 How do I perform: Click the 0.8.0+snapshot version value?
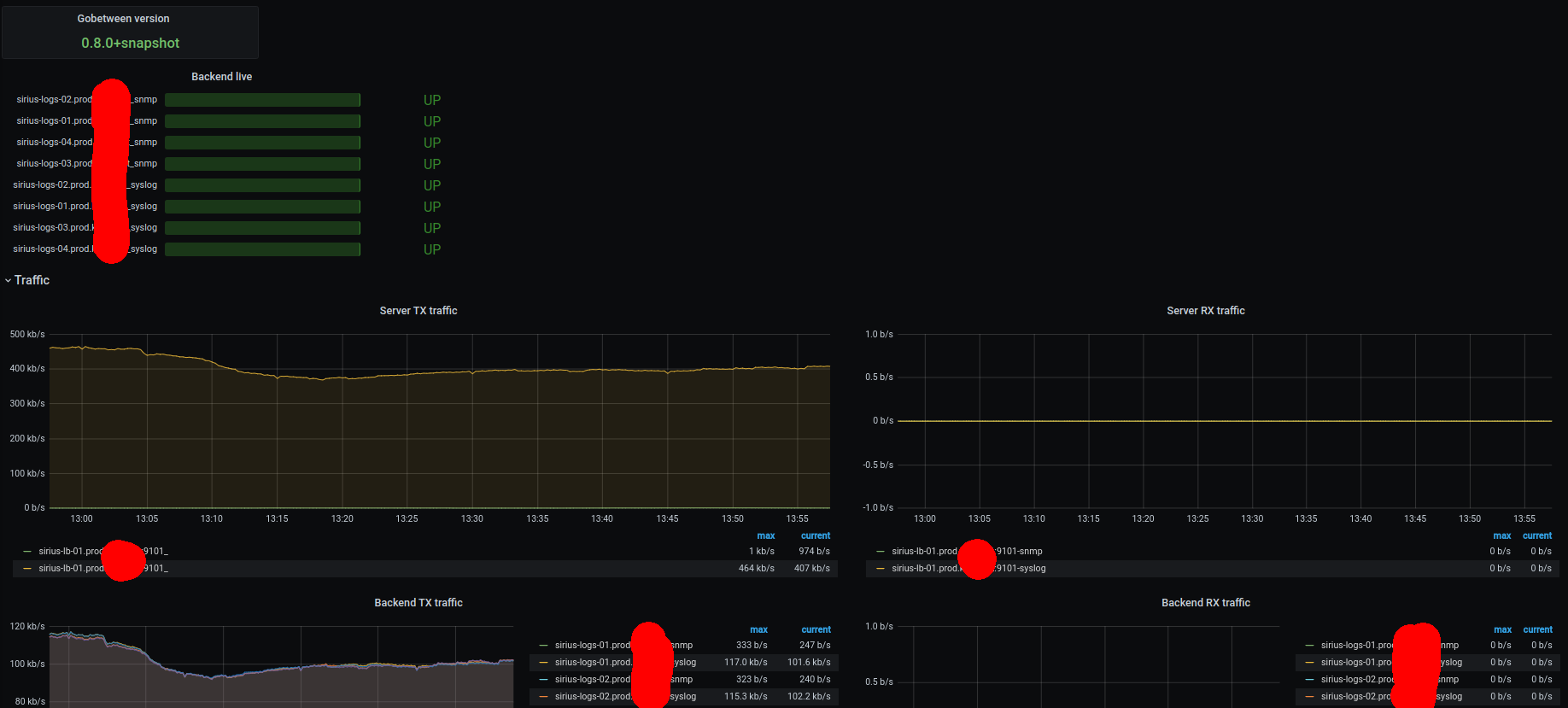coord(131,44)
